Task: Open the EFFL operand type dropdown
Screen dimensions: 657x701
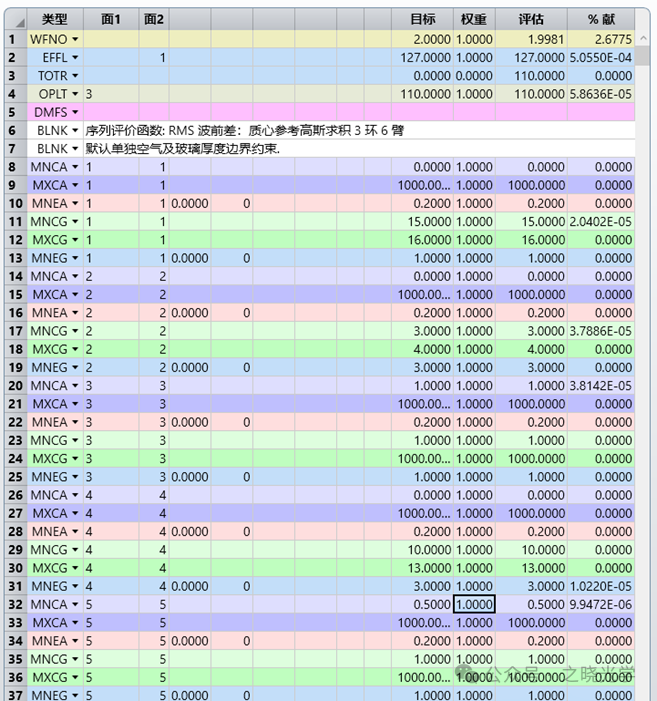Action: tap(75, 58)
